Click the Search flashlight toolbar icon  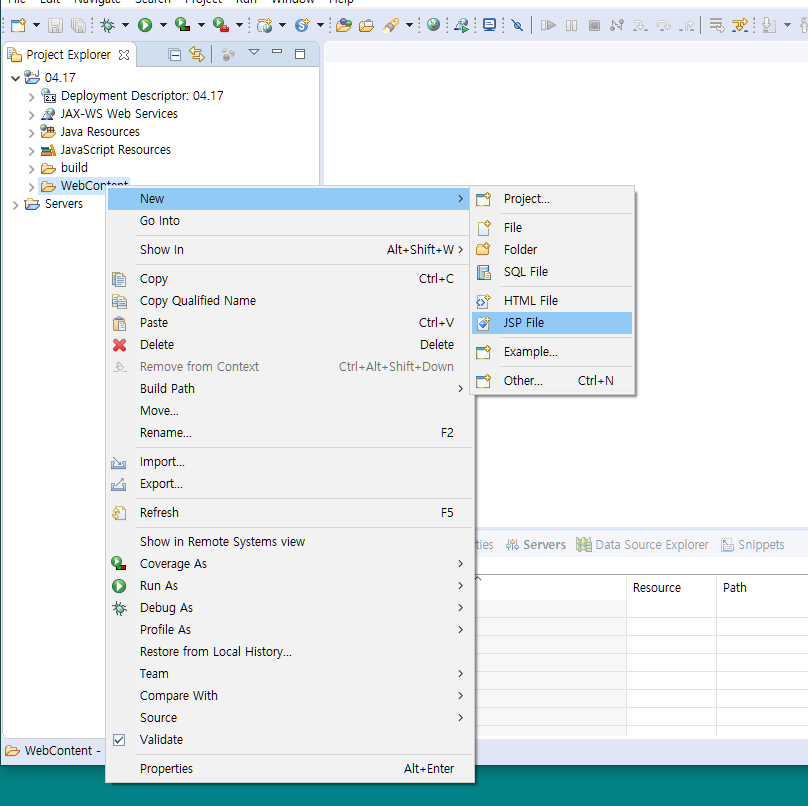tap(391, 25)
